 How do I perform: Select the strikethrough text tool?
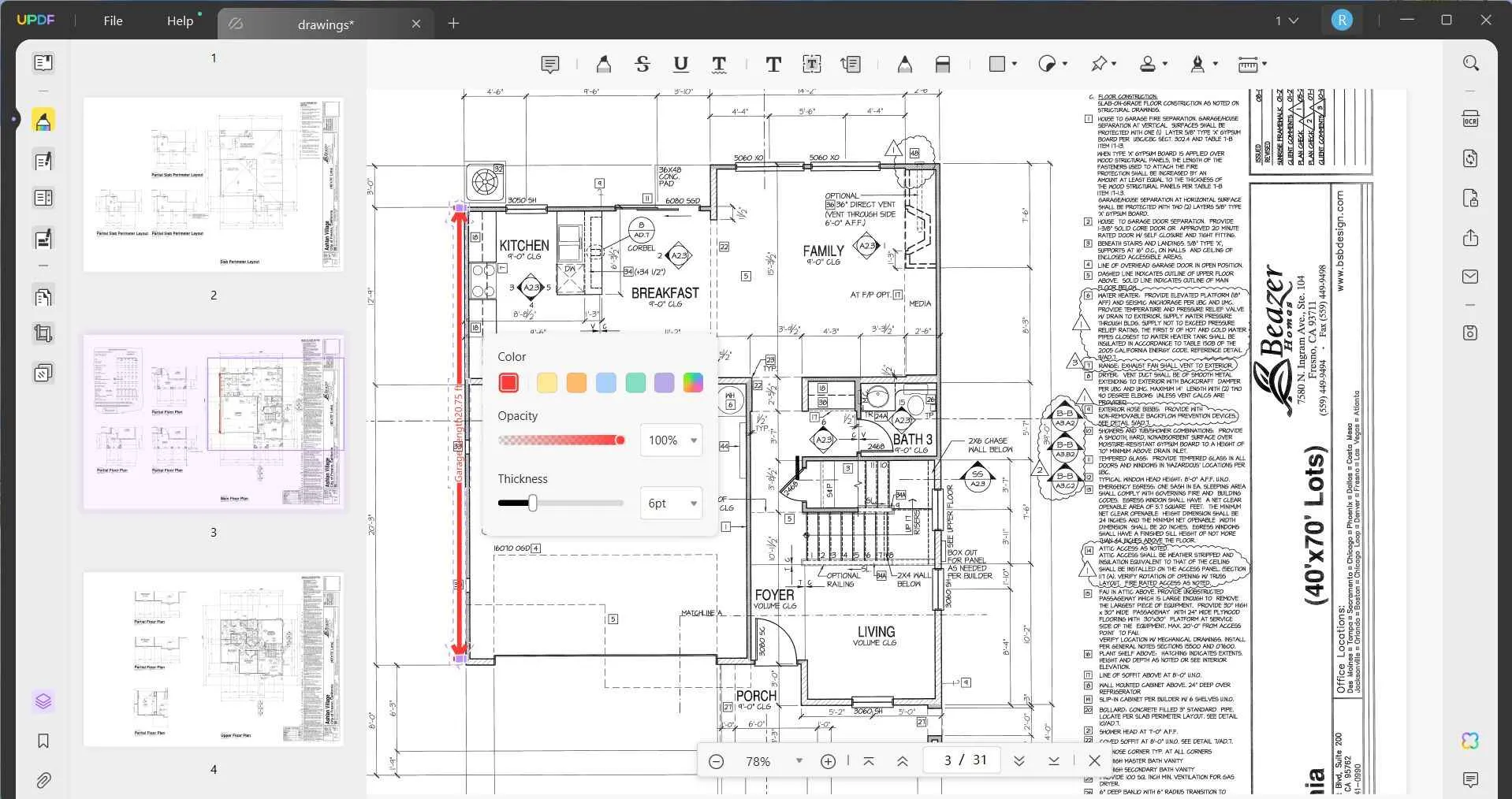click(x=642, y=65)
